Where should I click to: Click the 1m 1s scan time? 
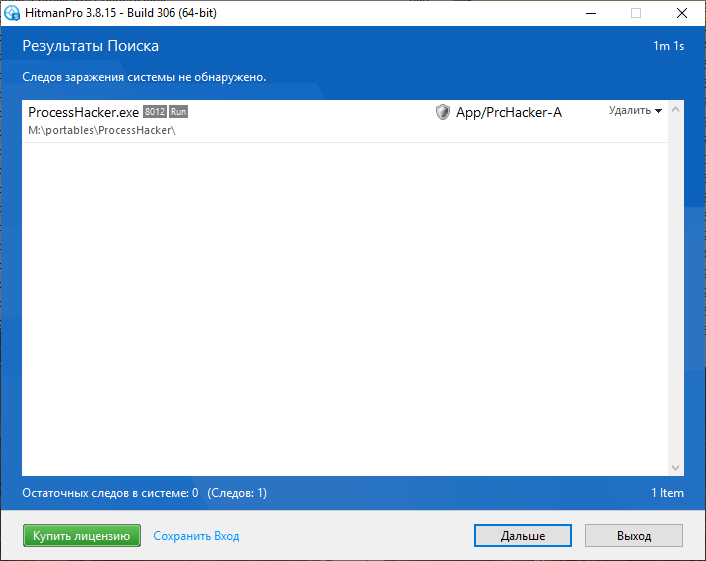(669, 46)
